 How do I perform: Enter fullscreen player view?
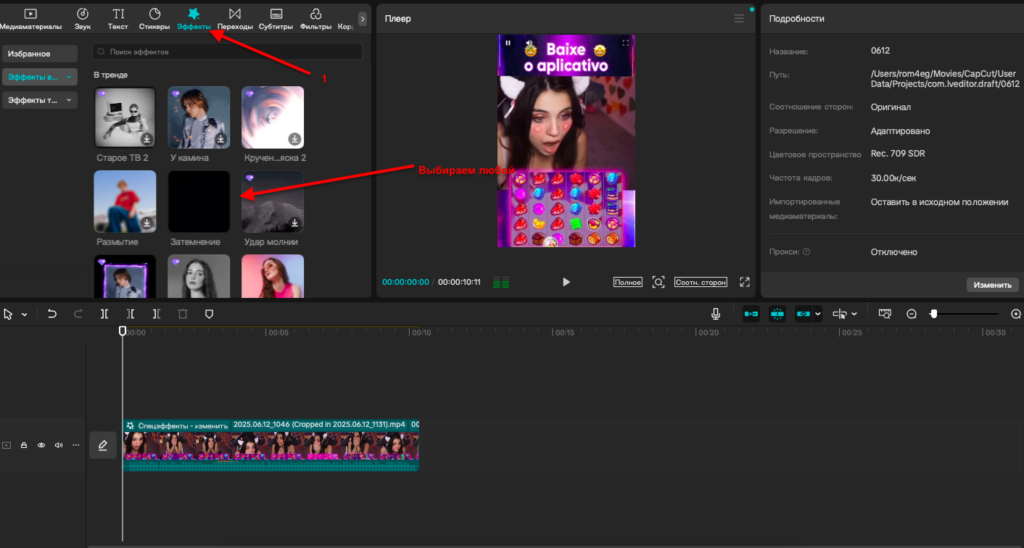tap(744, 282)
